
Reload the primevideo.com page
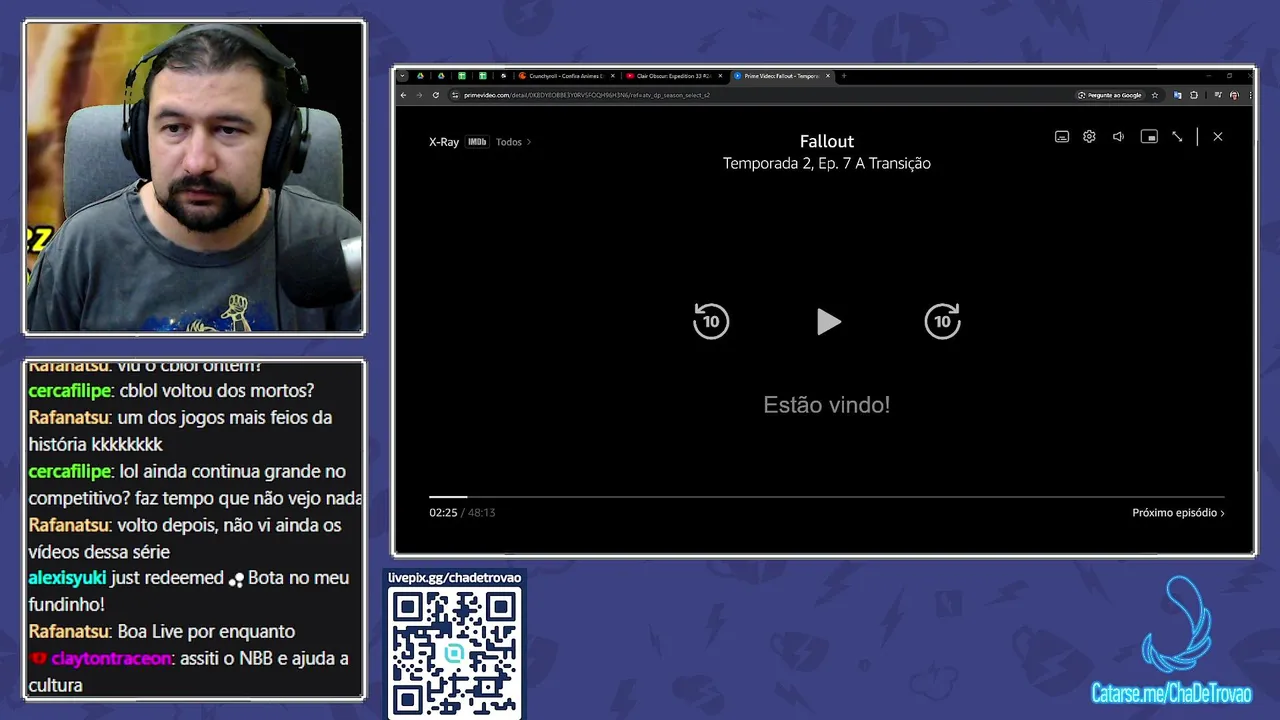(x=436, y=95)
